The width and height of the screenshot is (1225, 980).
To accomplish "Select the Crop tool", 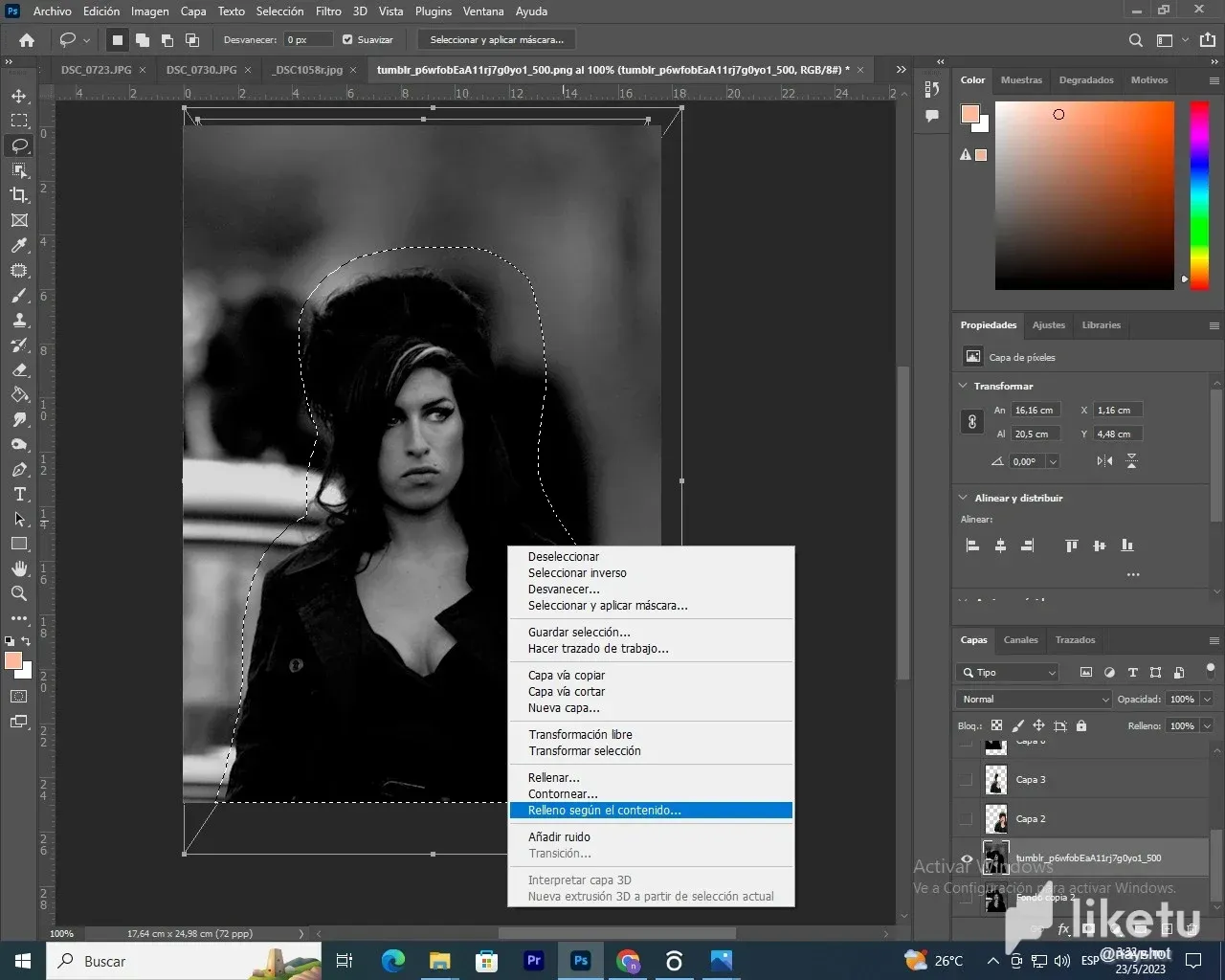I will [x=19, y=195].
